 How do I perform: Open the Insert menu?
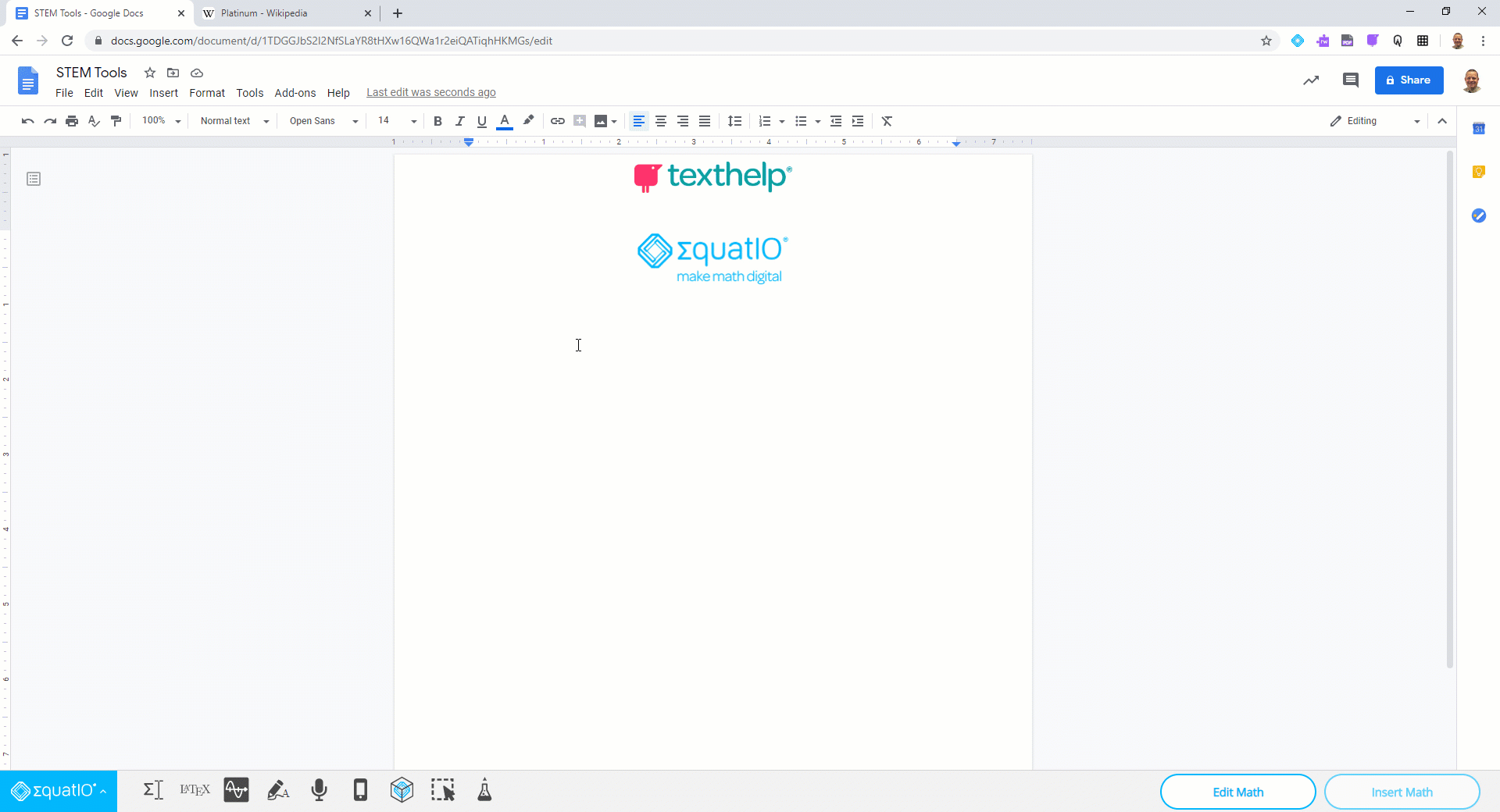[163, 92]
